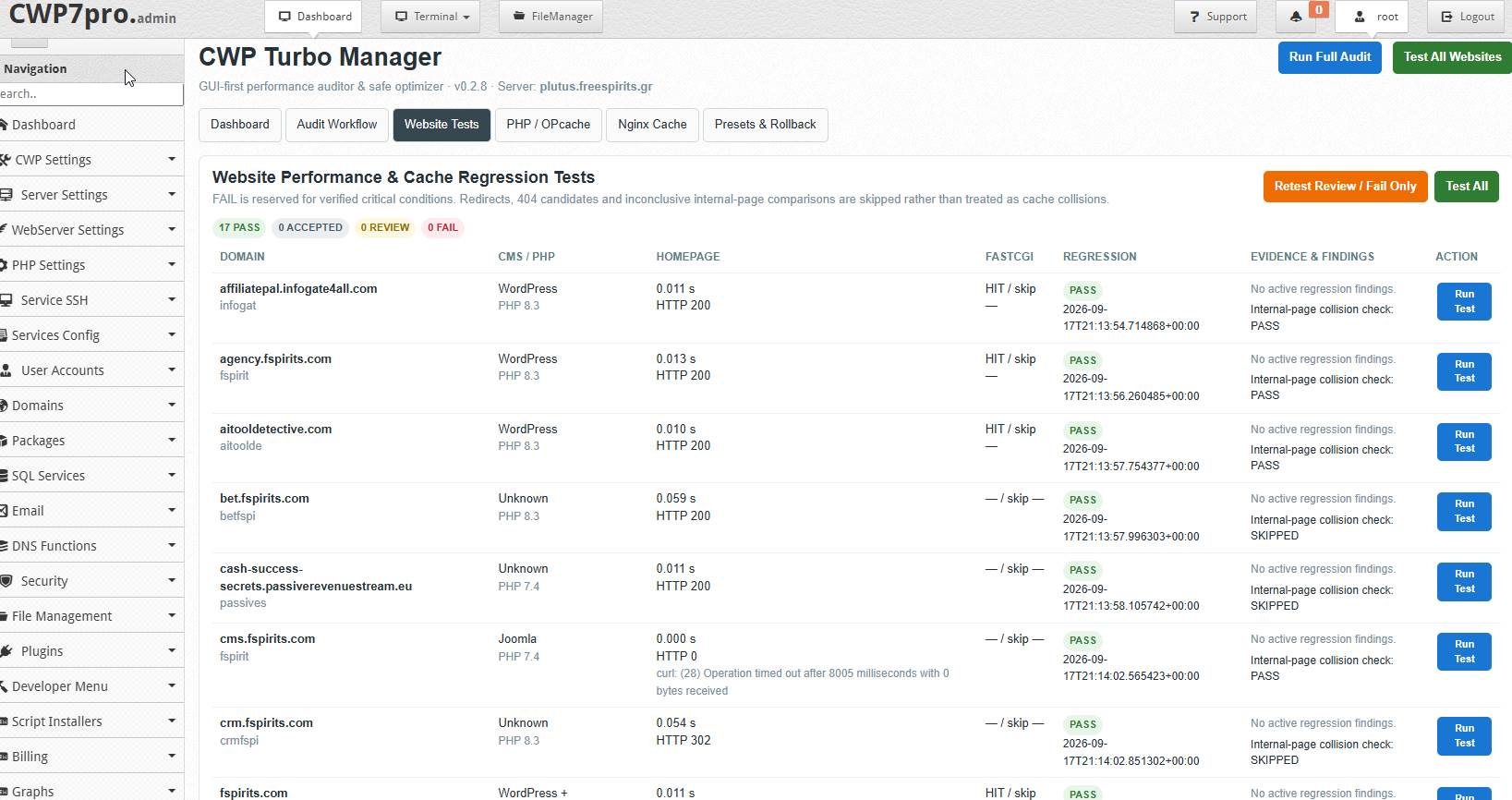Select the Website Tests tab
The width and height of the screenshot is (1512, 800).
(442, 125)
